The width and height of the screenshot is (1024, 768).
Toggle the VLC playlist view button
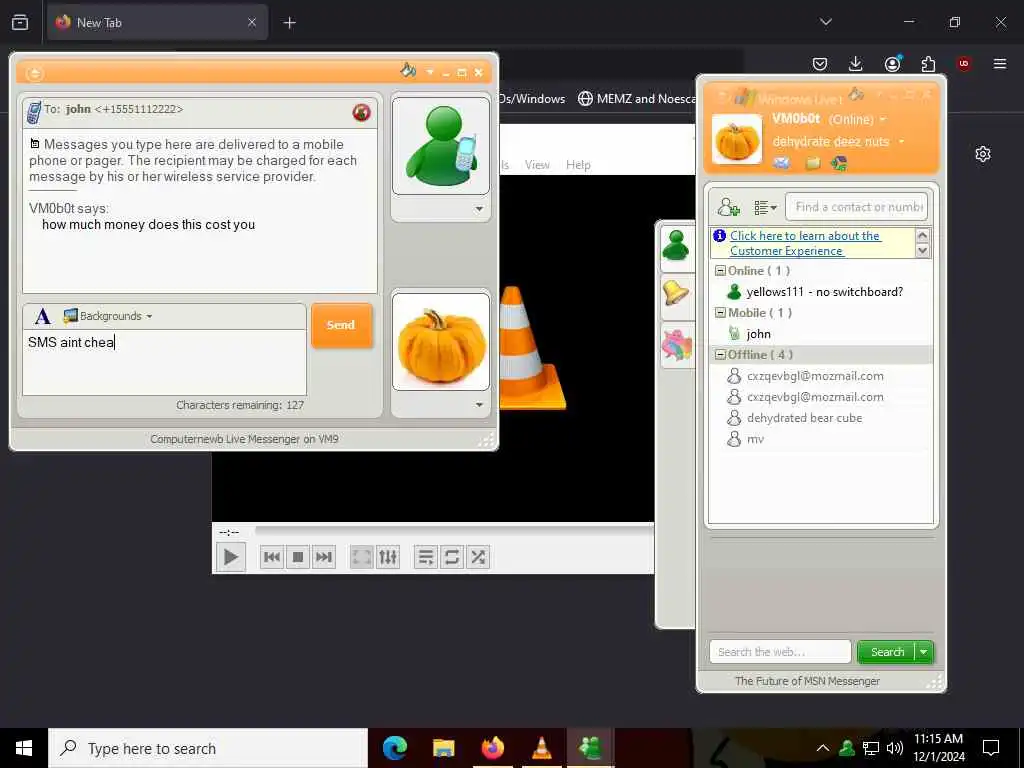click(426, 557)
